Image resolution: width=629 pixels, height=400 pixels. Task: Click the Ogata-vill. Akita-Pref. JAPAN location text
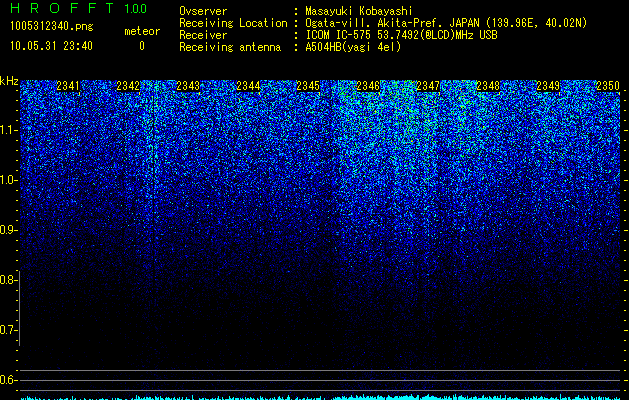446,23
